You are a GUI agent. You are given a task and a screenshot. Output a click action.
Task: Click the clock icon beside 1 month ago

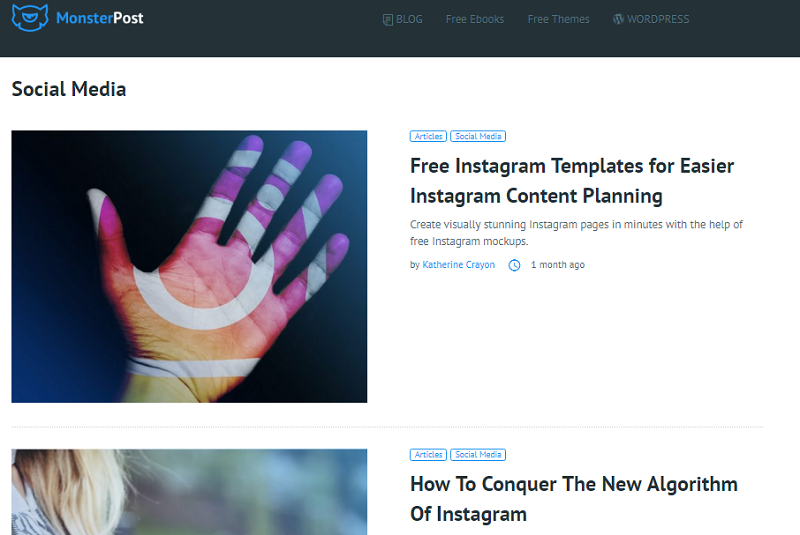pos(514,265)
